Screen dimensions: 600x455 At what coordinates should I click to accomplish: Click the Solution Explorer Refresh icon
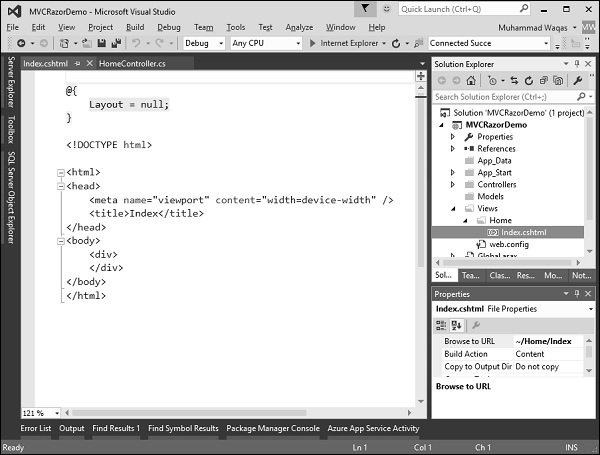click(529, 80)
